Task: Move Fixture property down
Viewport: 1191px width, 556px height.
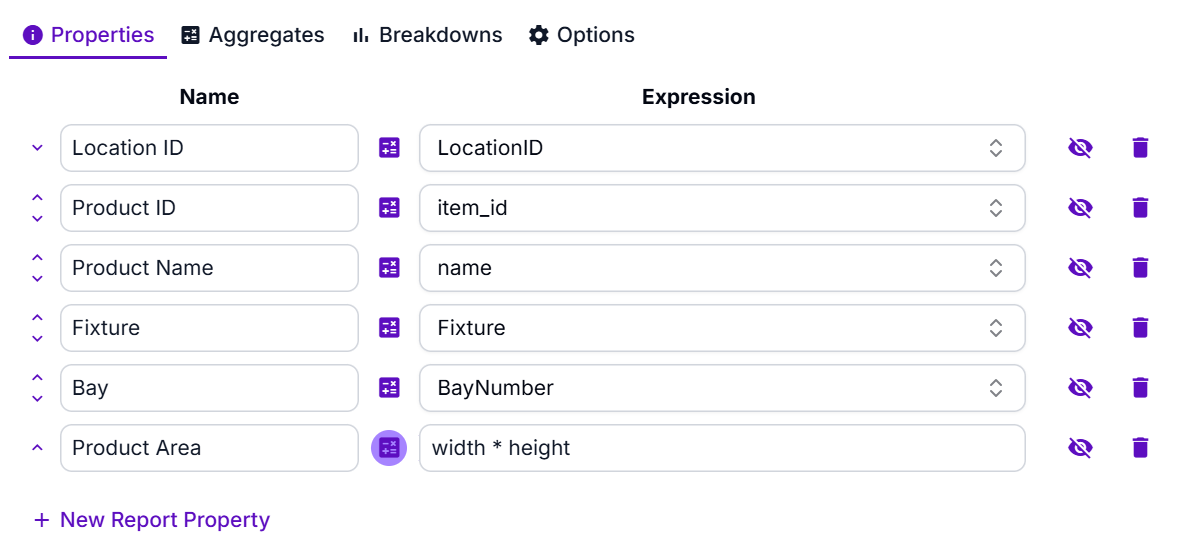Action: 37,339
